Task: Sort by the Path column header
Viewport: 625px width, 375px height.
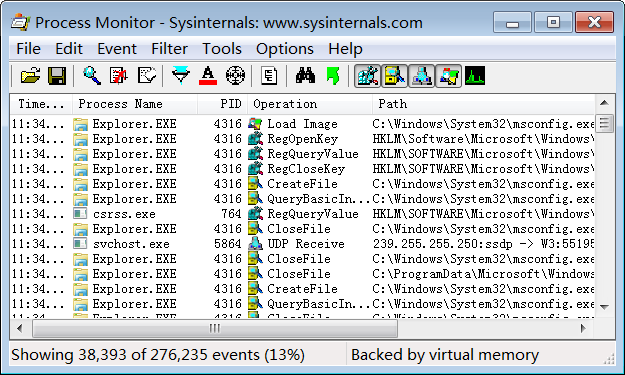Action: coord(483,104)
